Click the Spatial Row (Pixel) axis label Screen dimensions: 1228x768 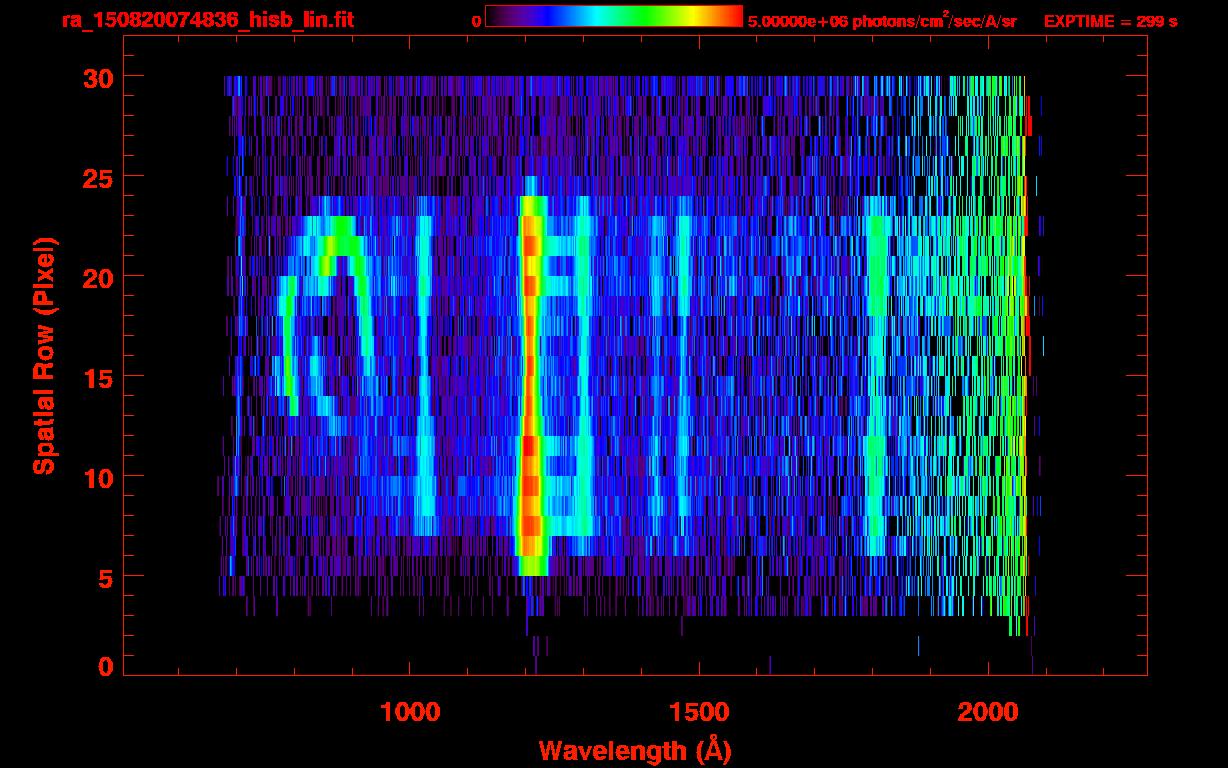point(44,356)
